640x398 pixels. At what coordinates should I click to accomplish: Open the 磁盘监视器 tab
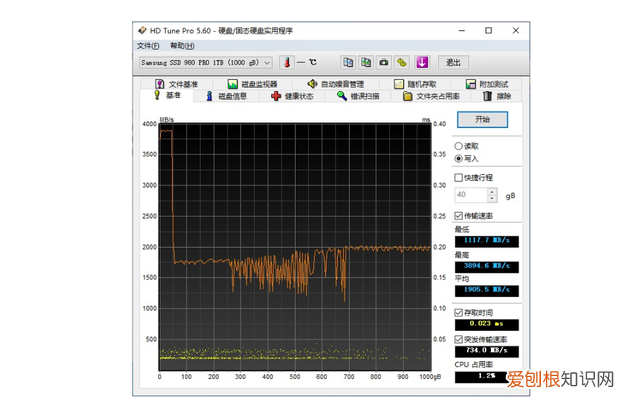[252, 84]
